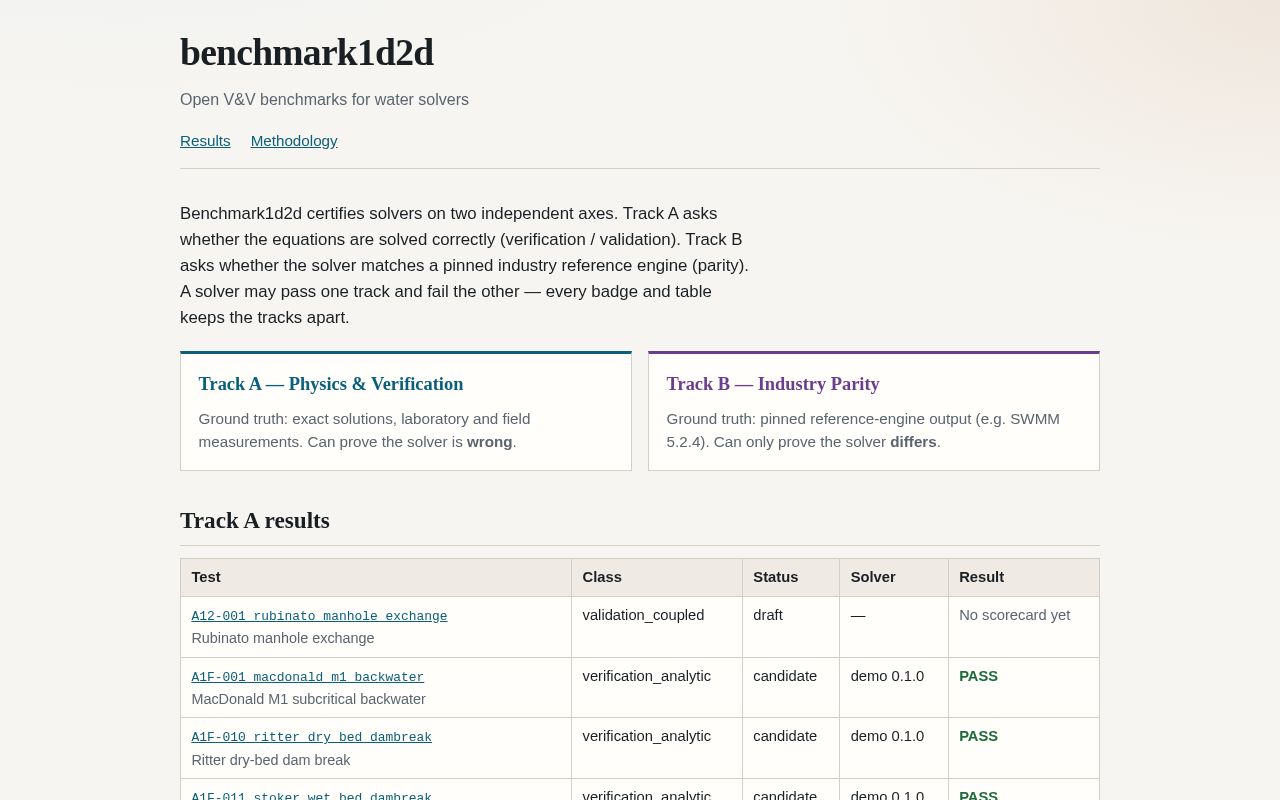
Task: Click PASS result for MacDonald M1 backwater
Action: 978,676
